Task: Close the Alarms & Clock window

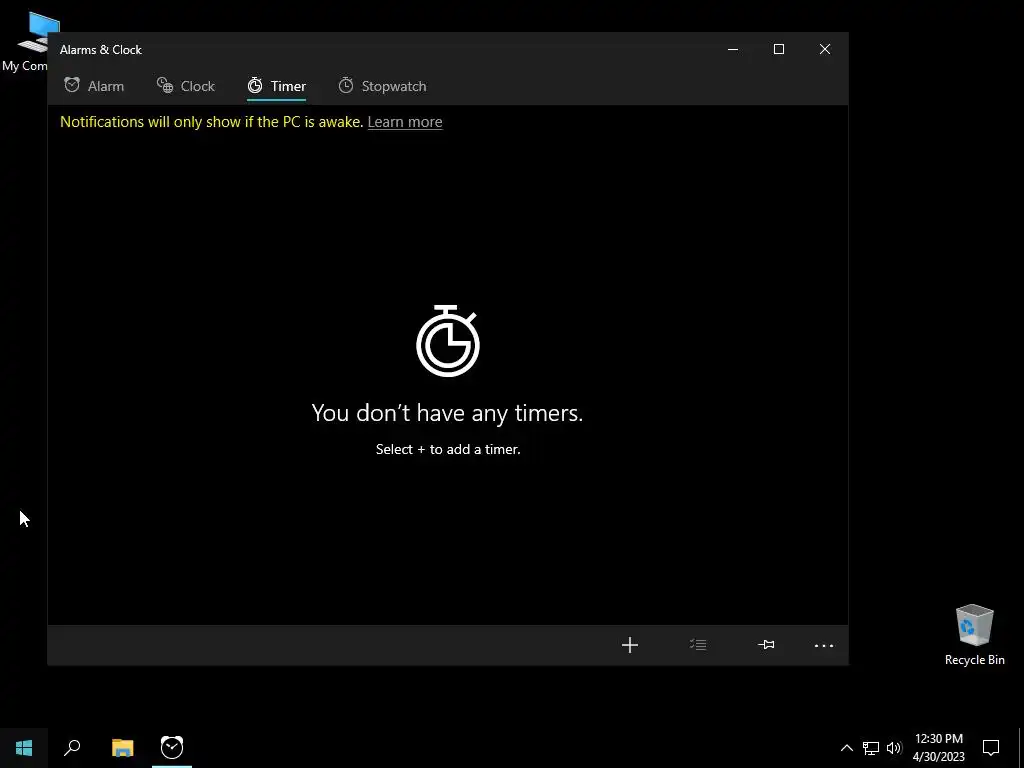Action: pyautogui.click(x=825, y=50)
